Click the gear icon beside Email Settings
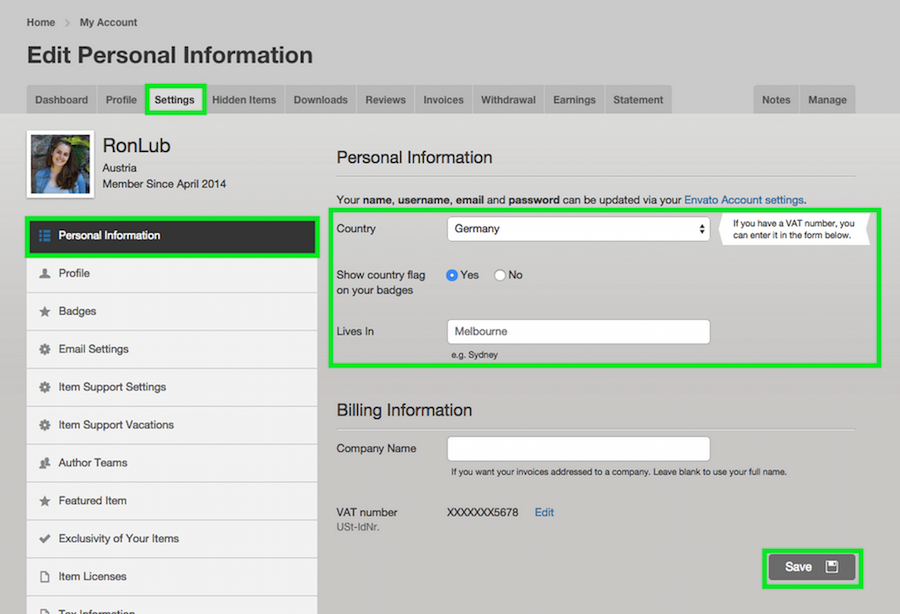This screenshot has width=900, height=614. click(44, 349)
